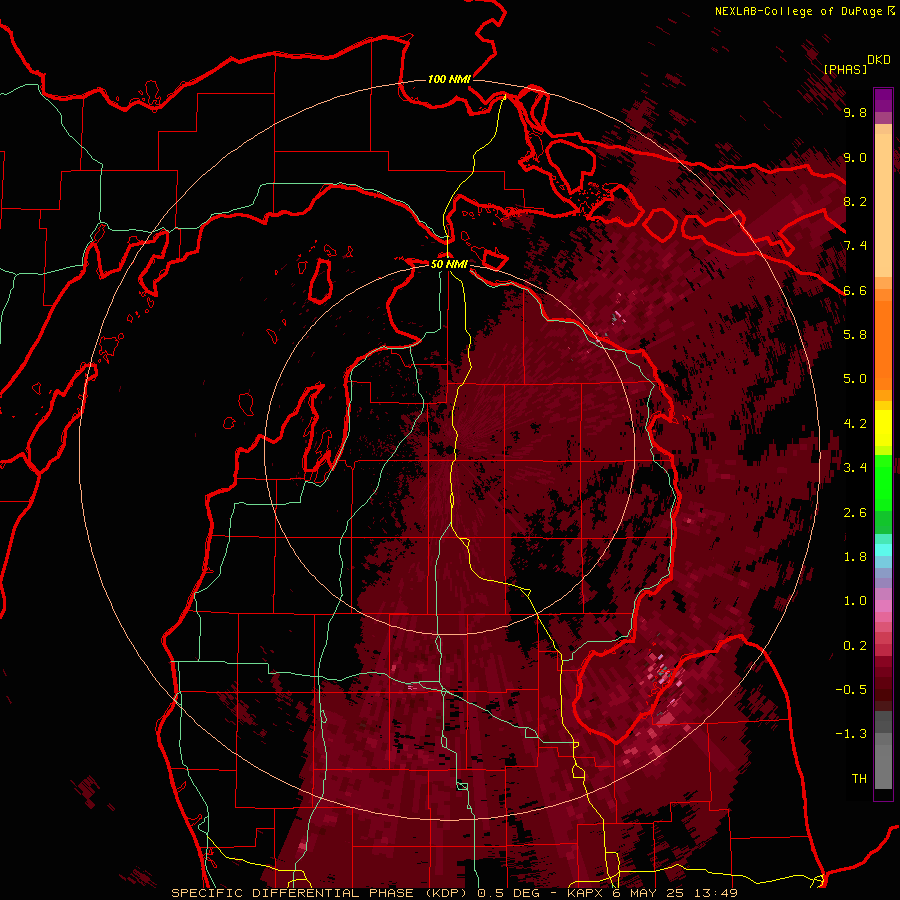Image resolution: width=900 pixels, height=900 pixels.
Task: Select the 4.2 scale label
Action: click(x=855, y=424)
